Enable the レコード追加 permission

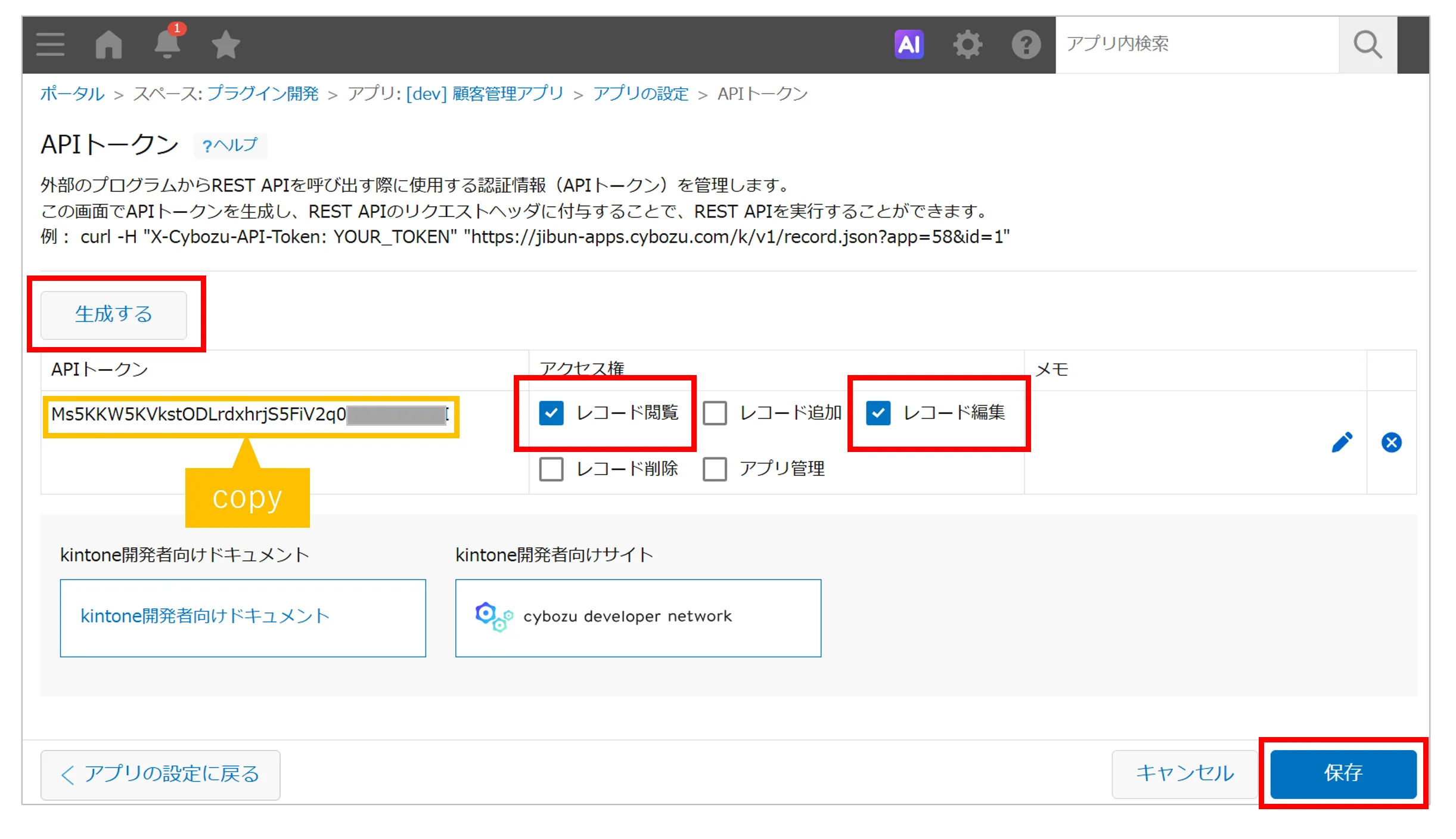point(715,413)
